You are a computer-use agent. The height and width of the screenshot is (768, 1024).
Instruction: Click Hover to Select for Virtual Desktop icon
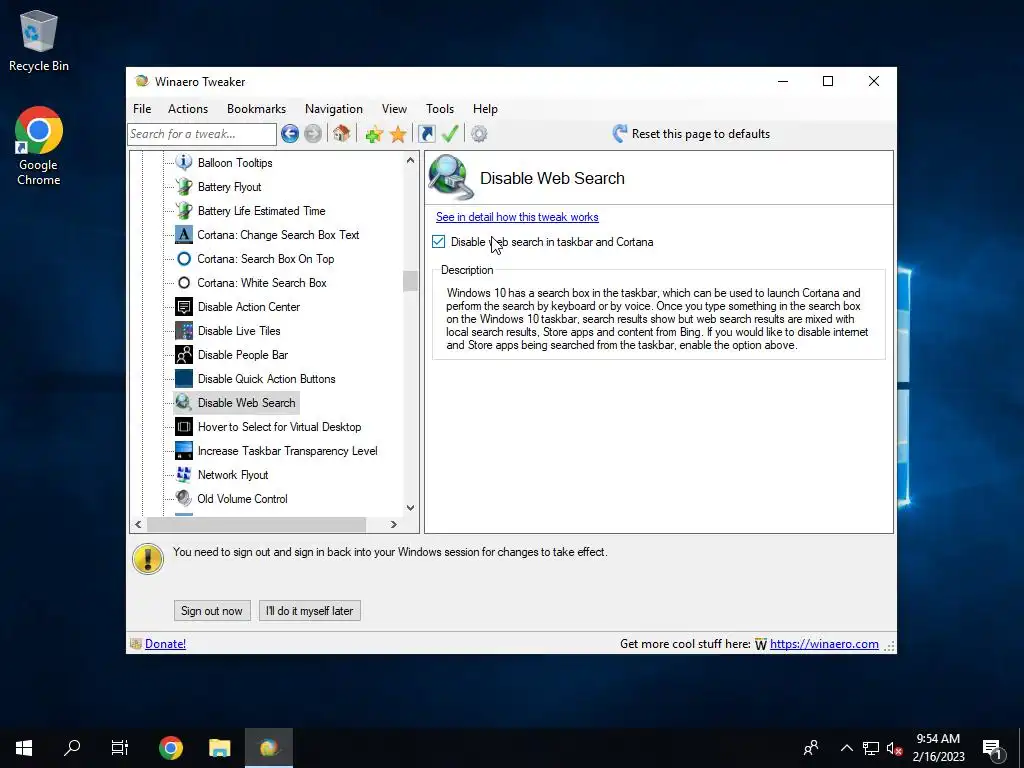point(184,426)
